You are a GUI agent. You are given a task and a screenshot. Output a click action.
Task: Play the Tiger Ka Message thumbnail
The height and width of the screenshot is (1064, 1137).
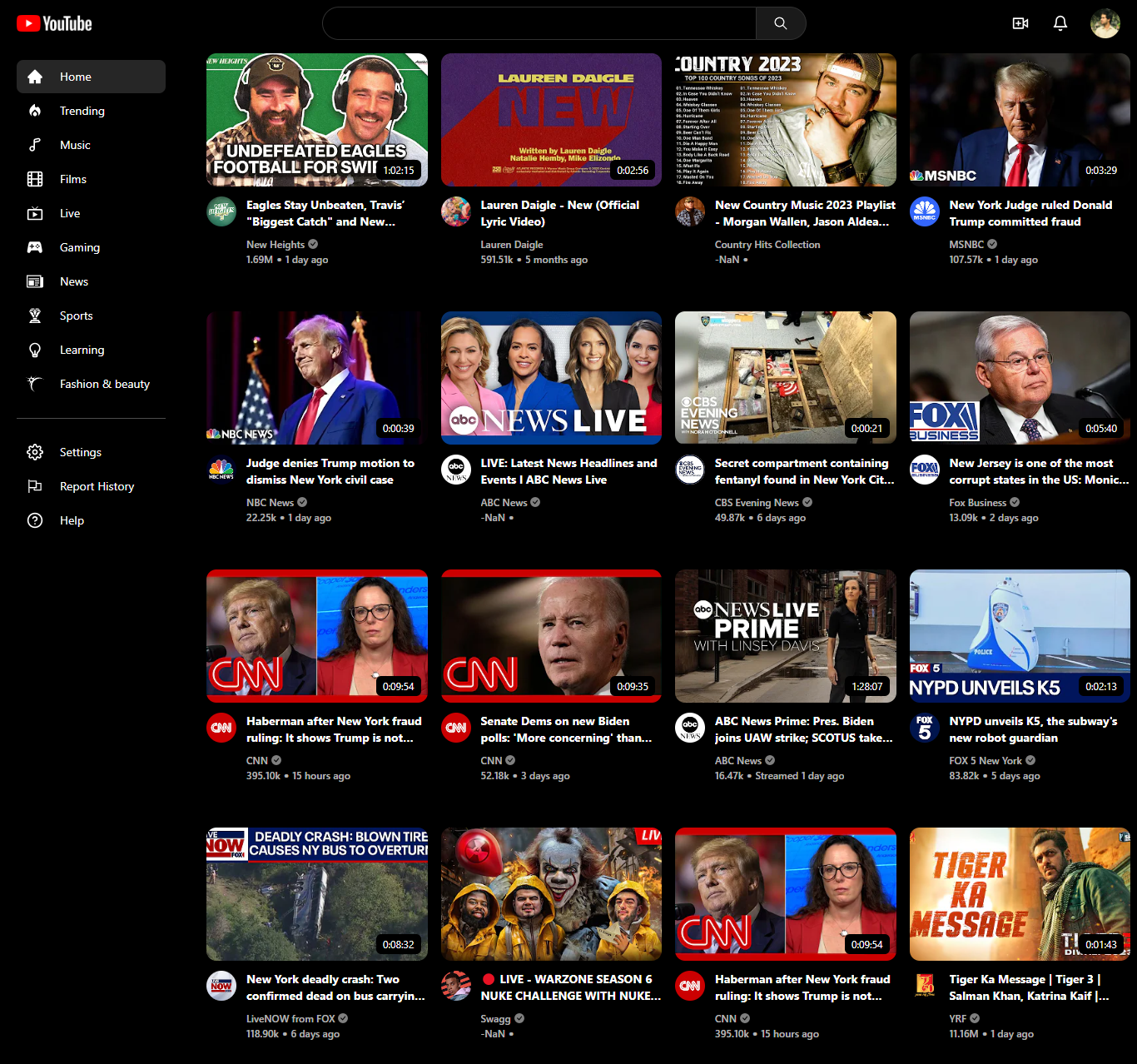[1020, 894]
